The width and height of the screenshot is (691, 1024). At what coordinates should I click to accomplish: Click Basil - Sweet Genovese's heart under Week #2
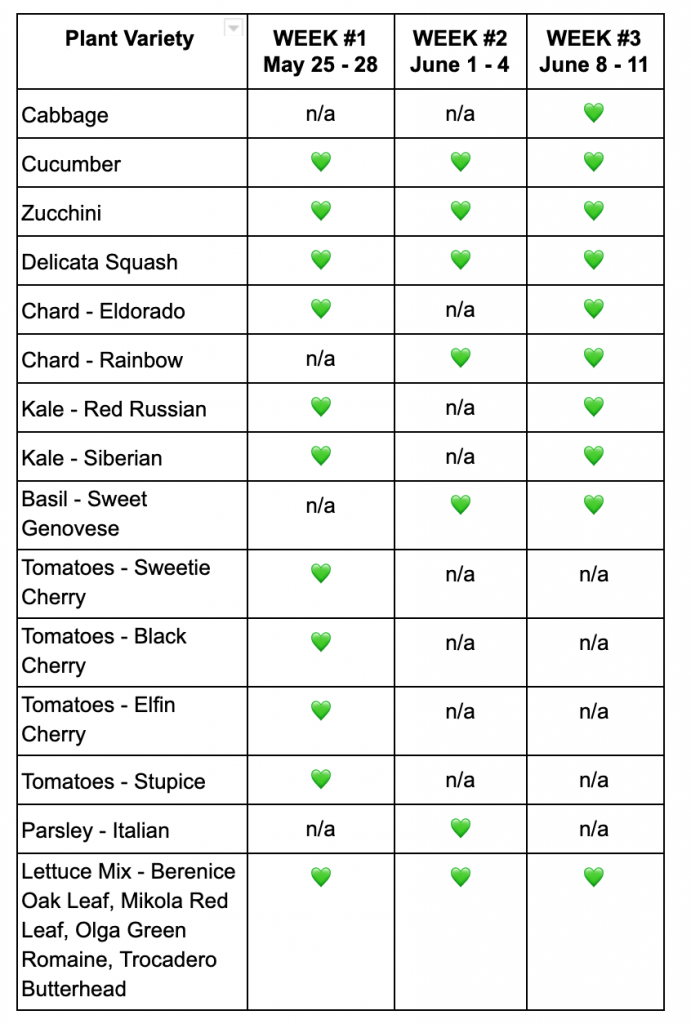point(460,506)
